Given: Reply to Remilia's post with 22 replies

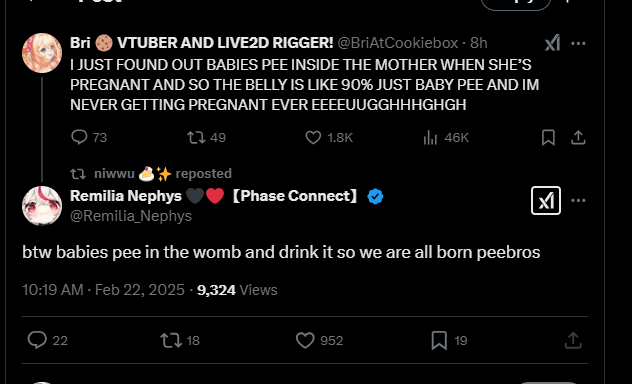Looking at the screenshot, I should pyautogui.click(x=37, y=340).
